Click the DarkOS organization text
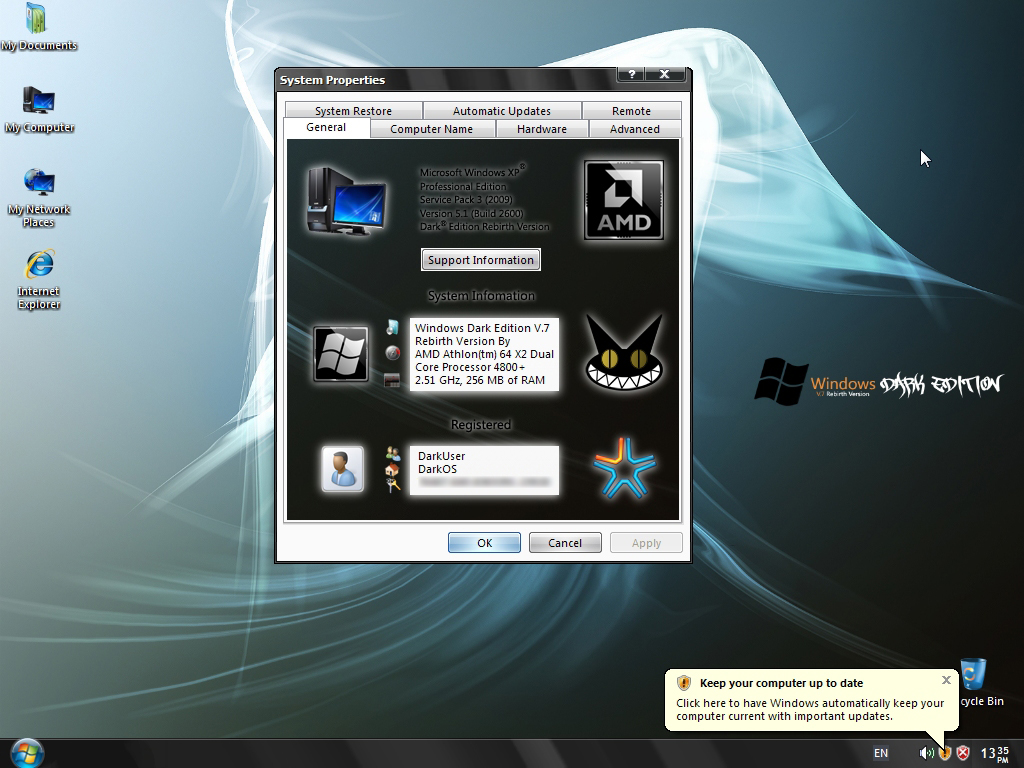1024x768 pixels. pos(438,469)
